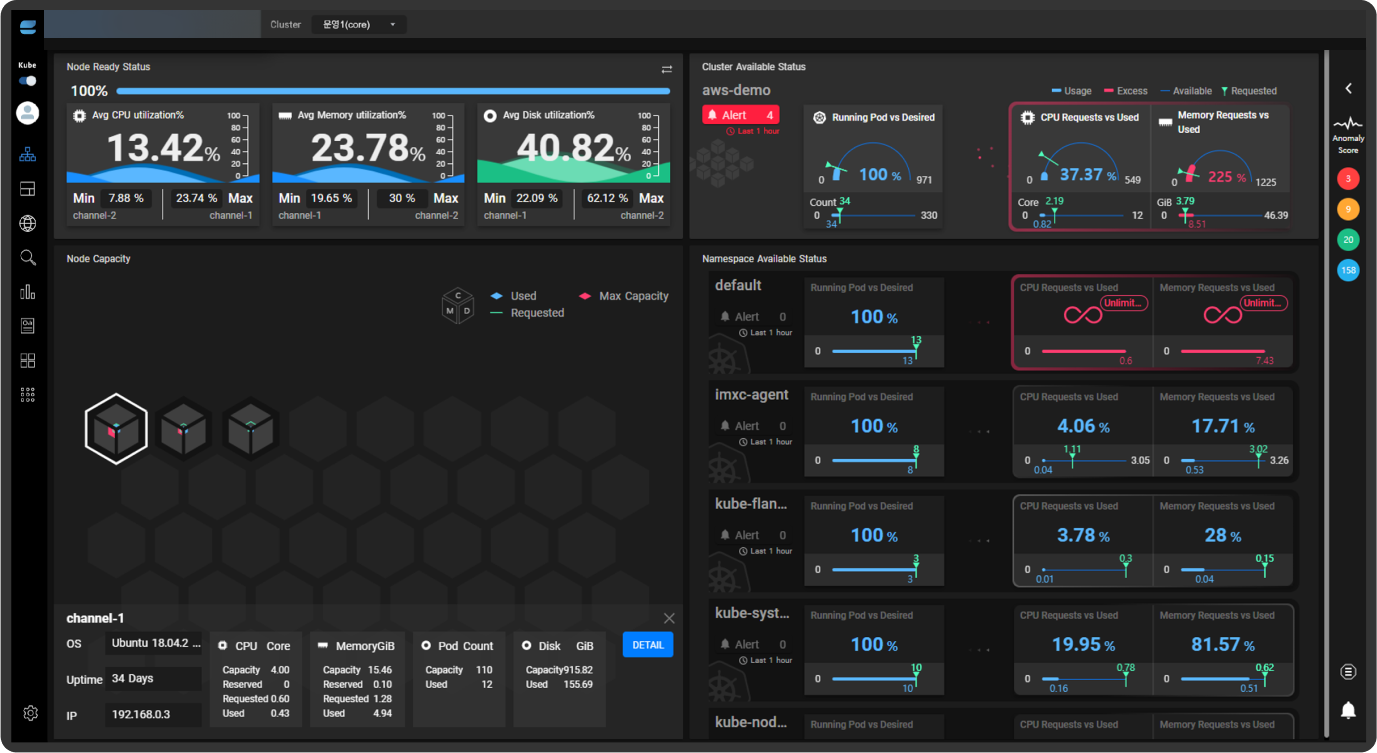Select the blue anomaly badge 158
The height and width of the screenshot is (753, 1377).
pos(1348,270)
